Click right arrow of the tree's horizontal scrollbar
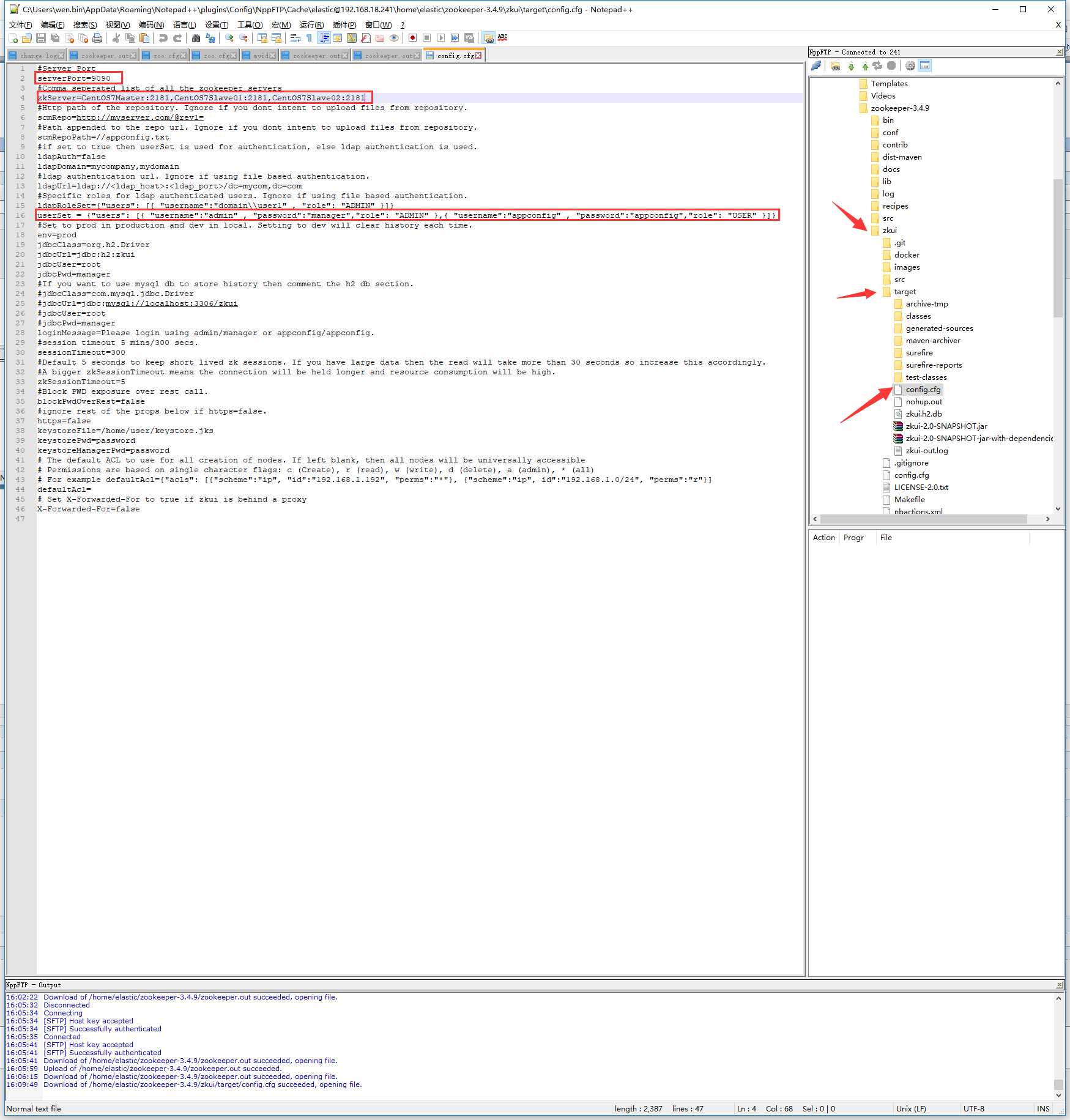This screenshot has width=1070, height=1120. click(1048, 519)
